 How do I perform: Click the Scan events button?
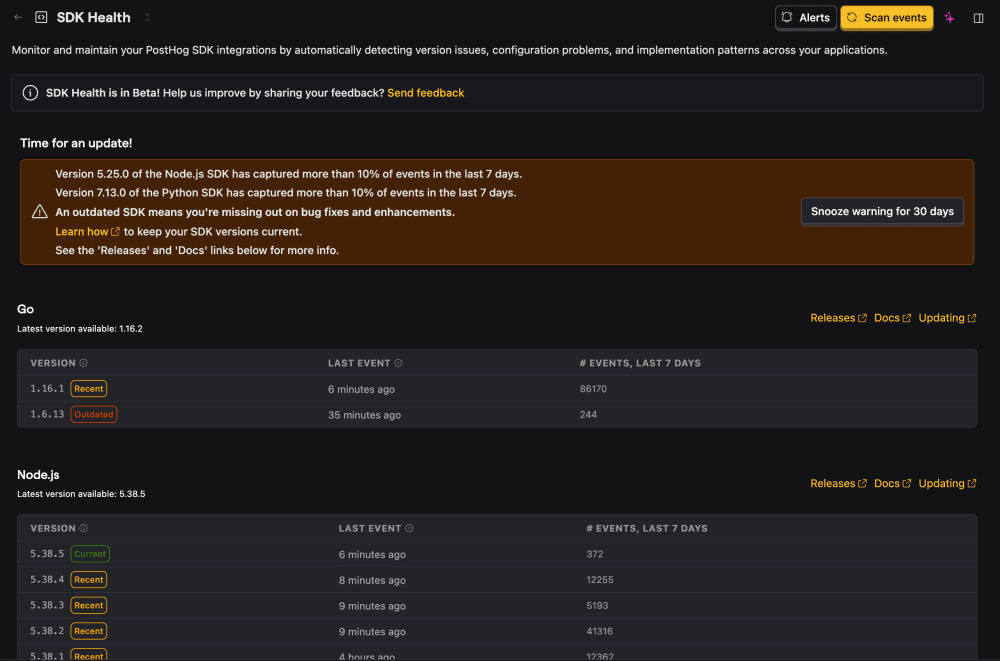point(886,17)
